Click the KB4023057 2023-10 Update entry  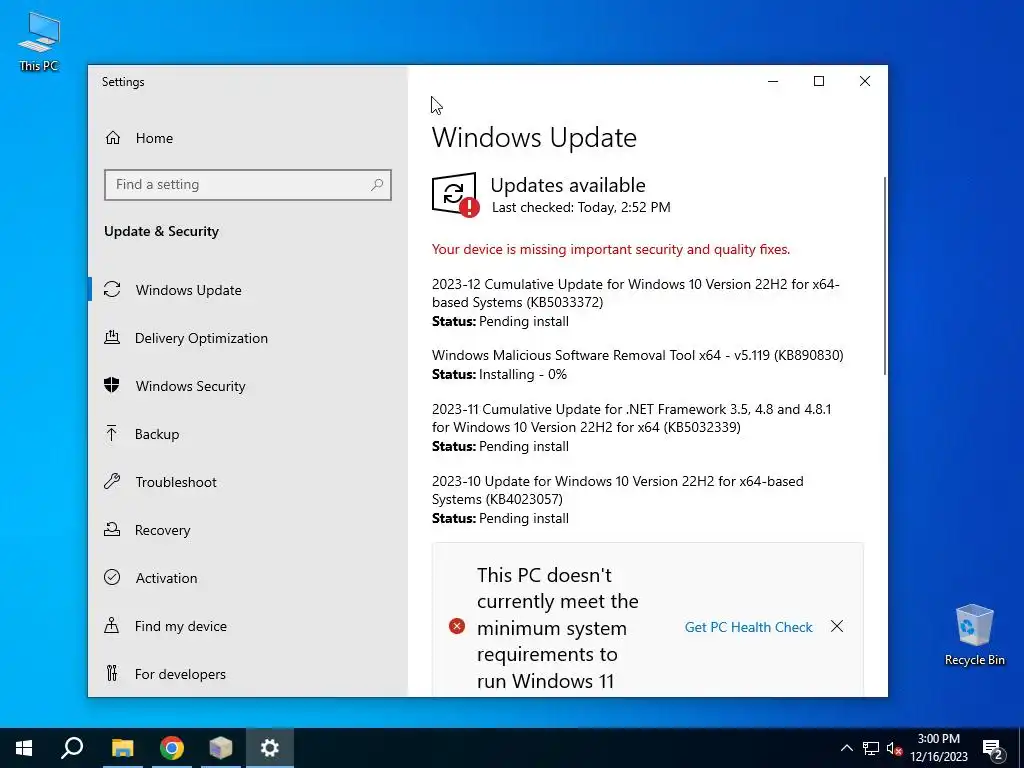point(618,499)
